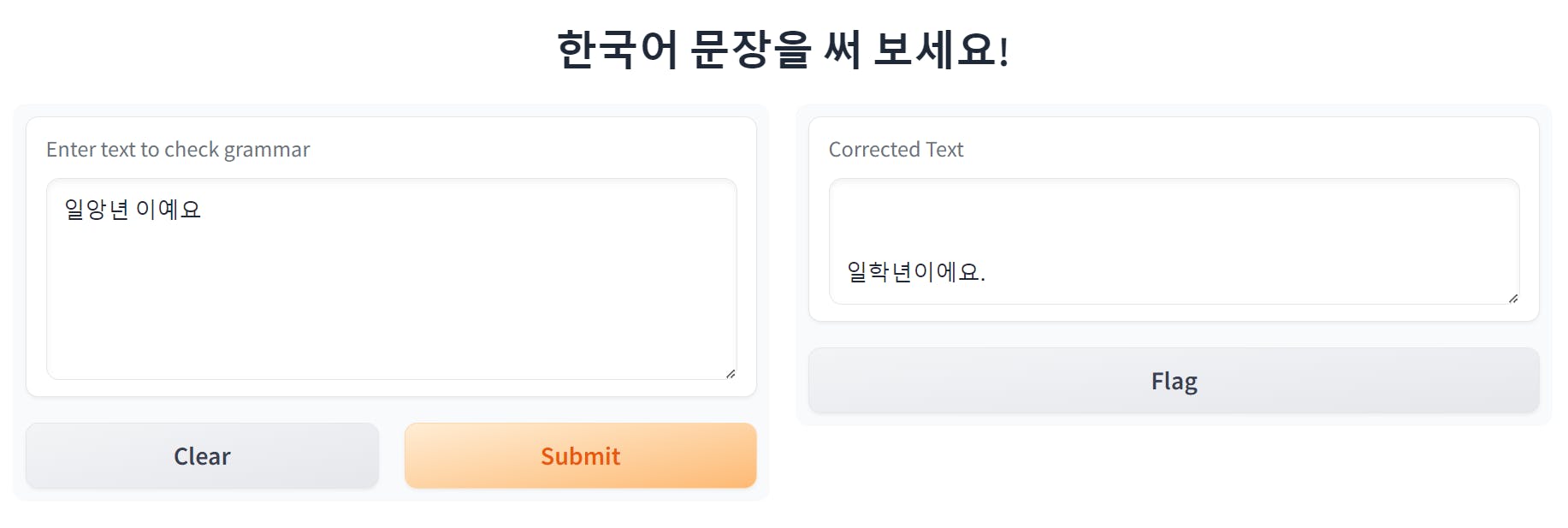Click the Submit button
This screenshot has height=528, width=1568.
pos(580,456)
